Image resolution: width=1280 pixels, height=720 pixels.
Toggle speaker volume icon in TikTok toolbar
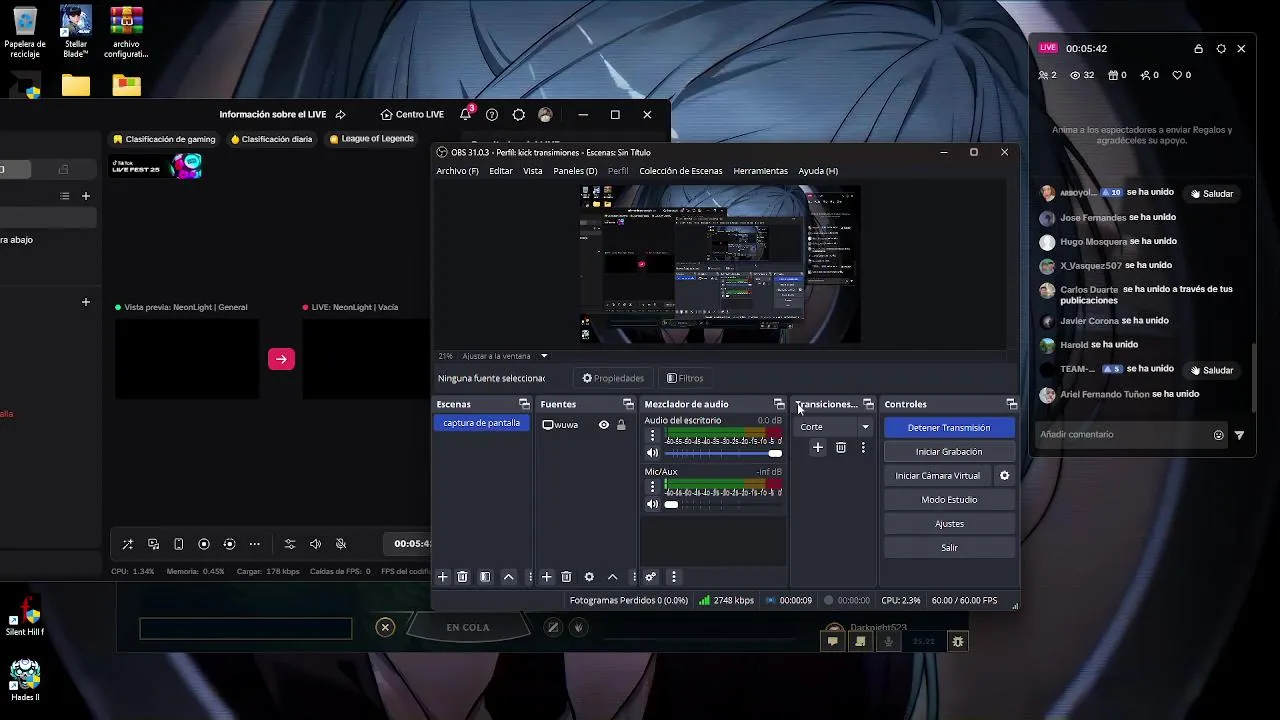click(316, 544)
